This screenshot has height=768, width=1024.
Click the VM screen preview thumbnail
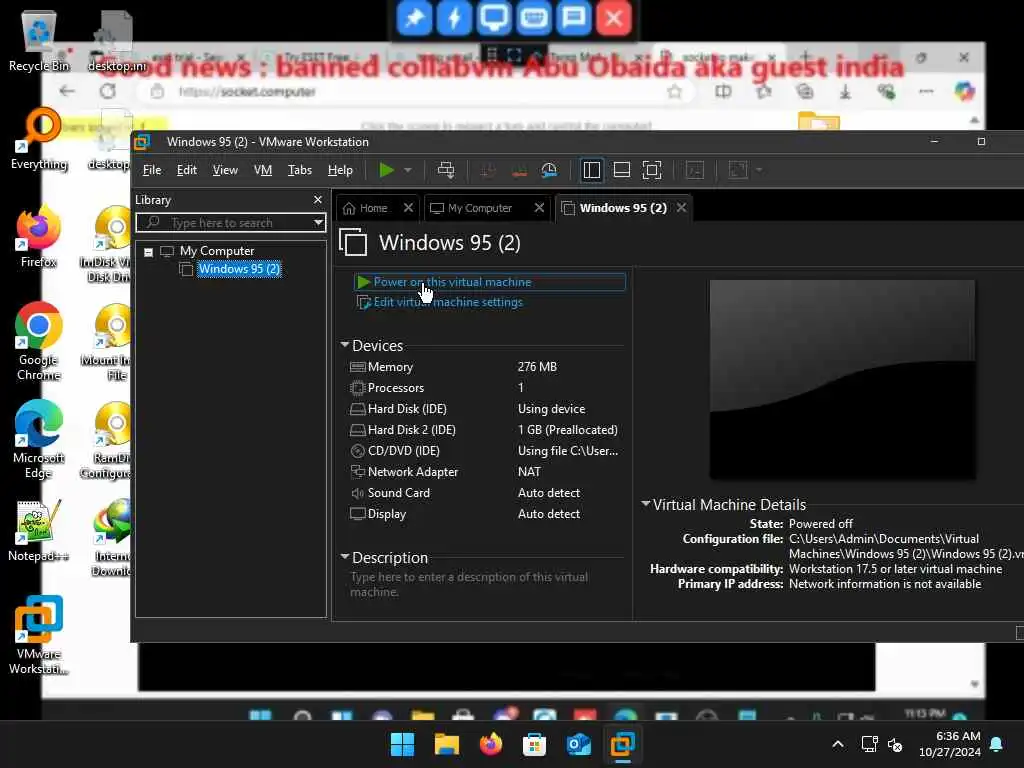pyautogui.click(x=842, y=379)
